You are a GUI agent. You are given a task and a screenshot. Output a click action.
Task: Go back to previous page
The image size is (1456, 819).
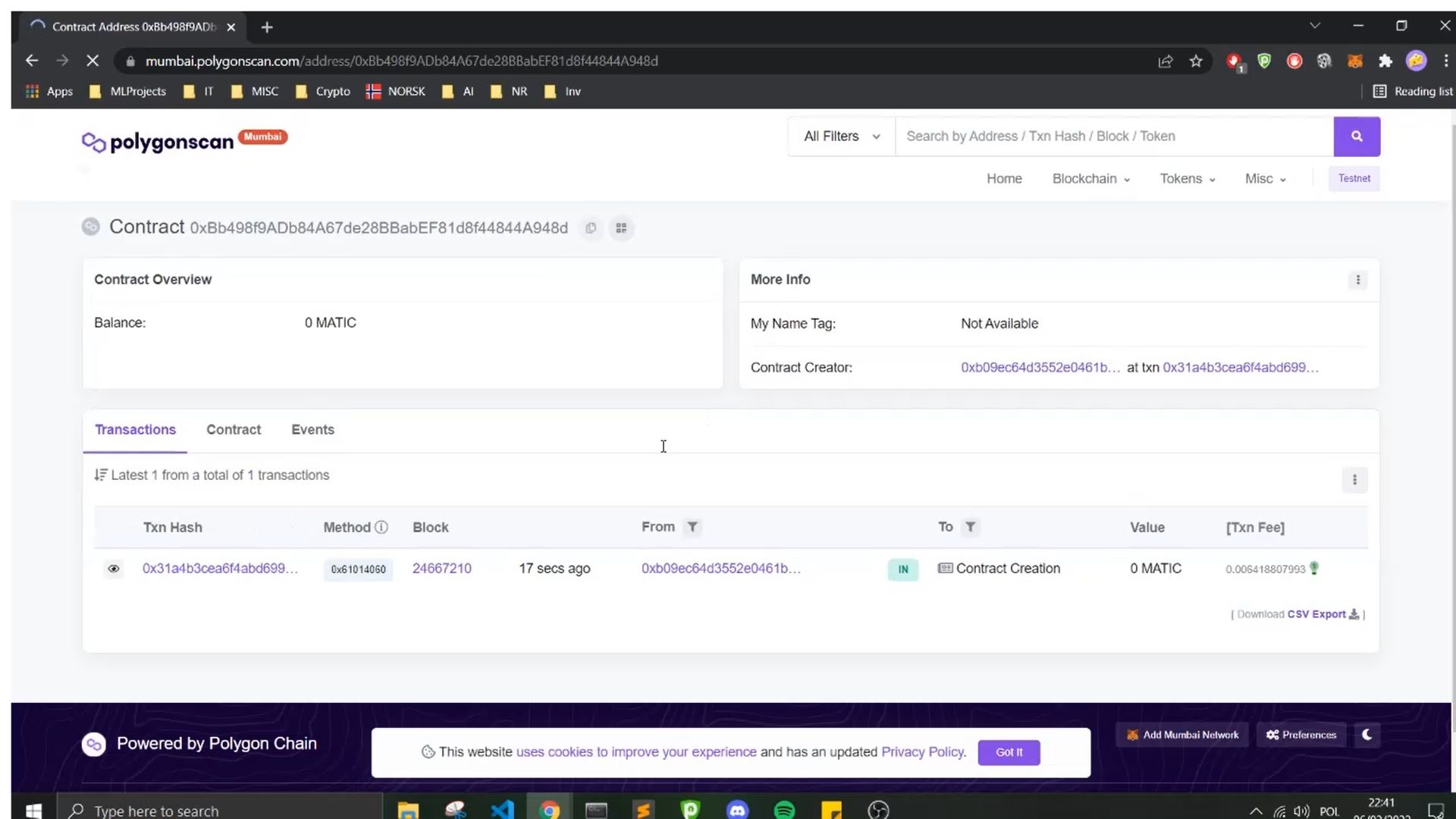(32, 61)
